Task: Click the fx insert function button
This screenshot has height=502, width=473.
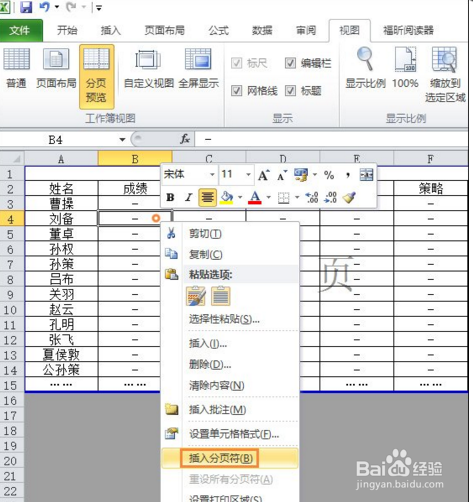Action: coord(185,139)
